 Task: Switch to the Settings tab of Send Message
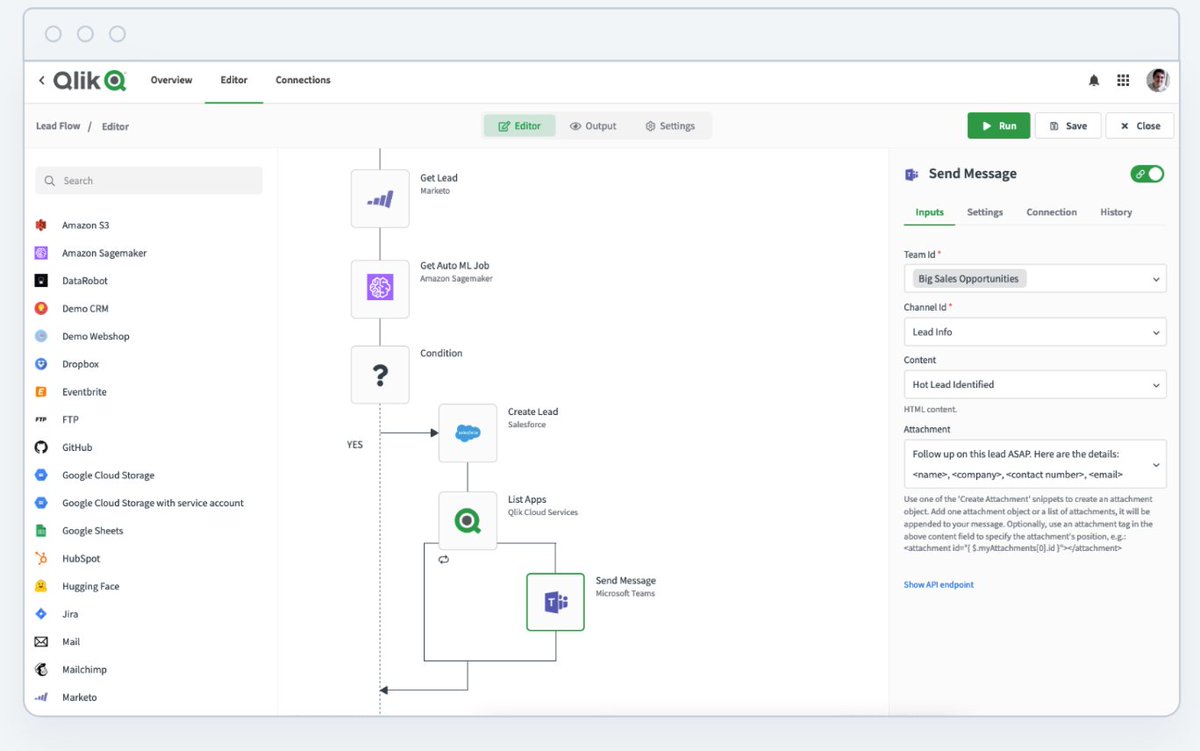[x=985, y=212]
